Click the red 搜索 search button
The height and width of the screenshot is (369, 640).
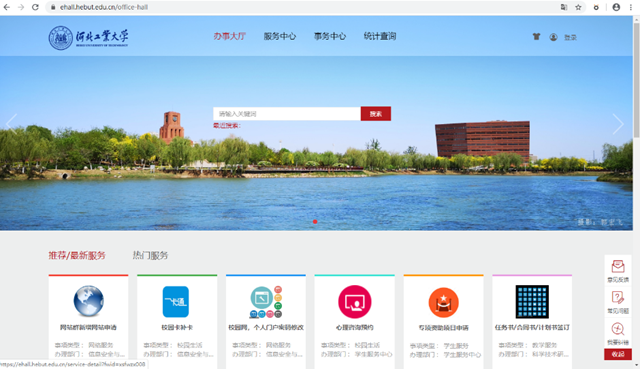(x=376, y=113)
